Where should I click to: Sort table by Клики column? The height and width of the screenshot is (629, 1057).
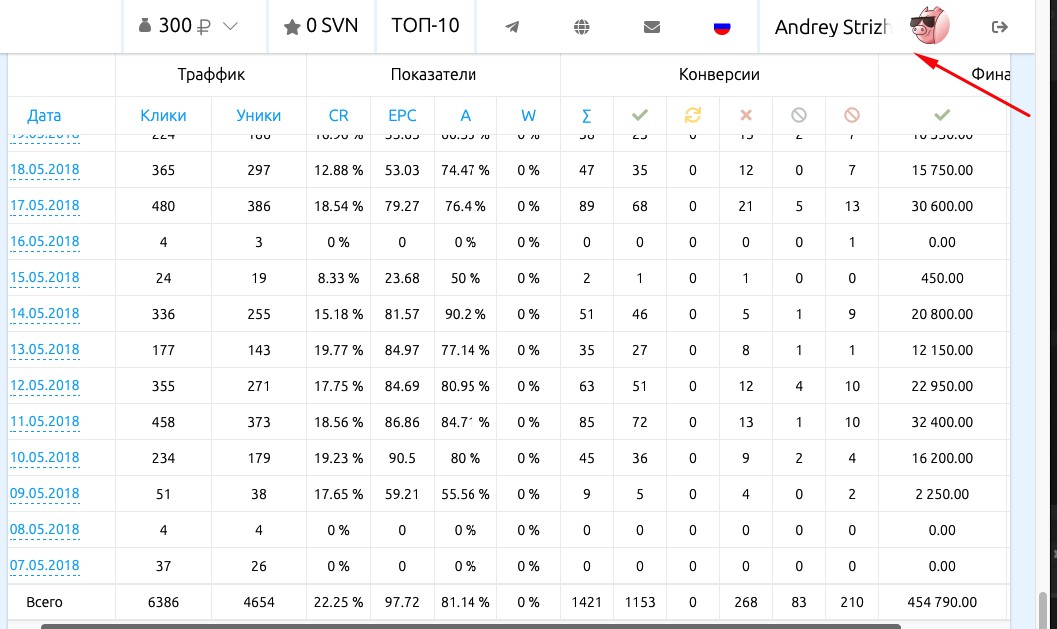163,116
